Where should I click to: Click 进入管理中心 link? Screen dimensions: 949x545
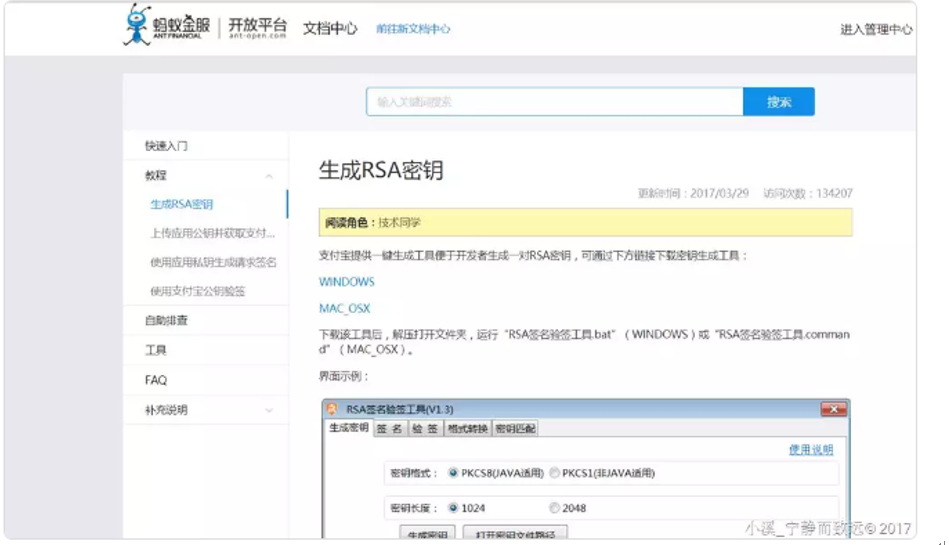tap(876, 29)
